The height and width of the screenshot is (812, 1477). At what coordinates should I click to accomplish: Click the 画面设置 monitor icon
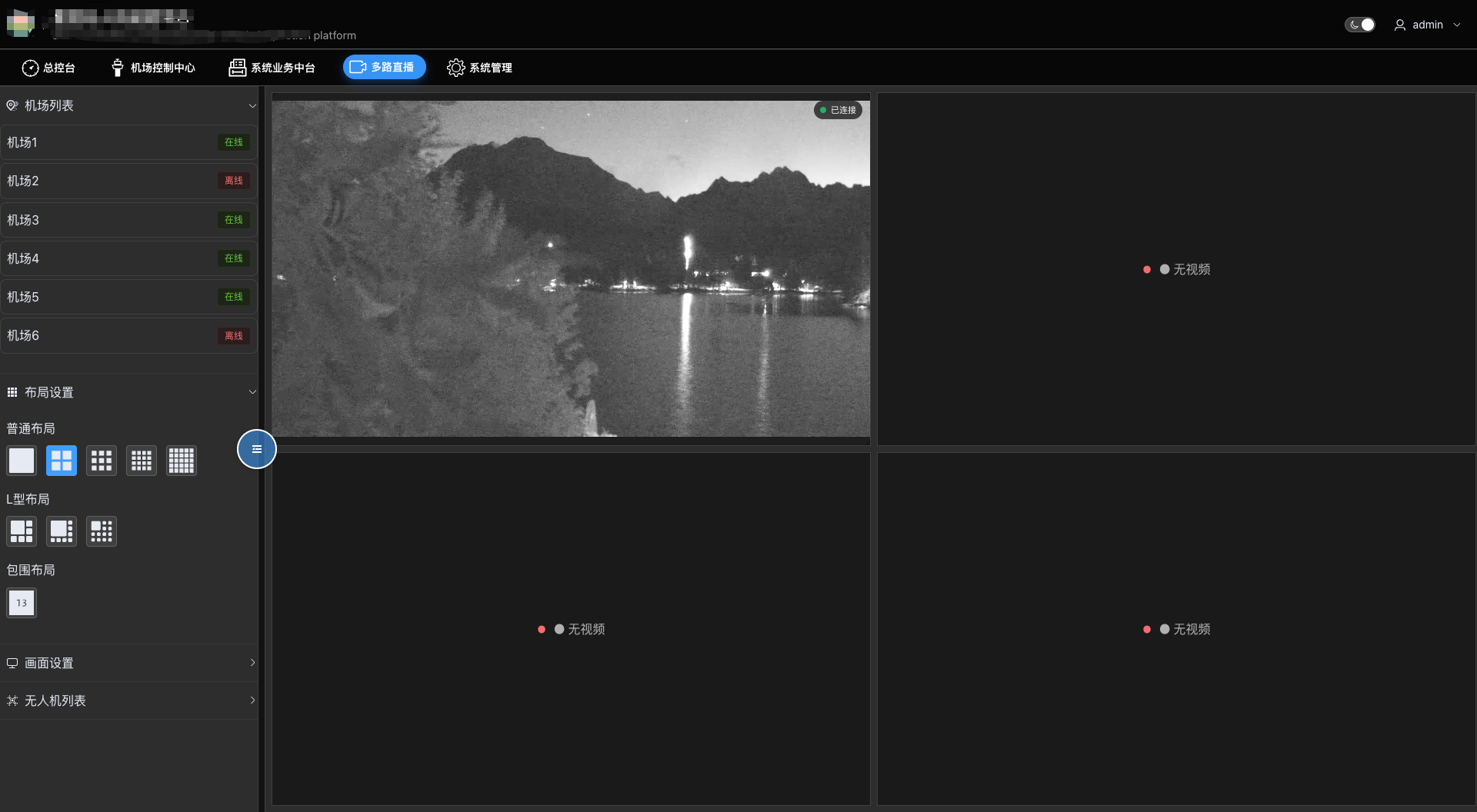[12, 663]
